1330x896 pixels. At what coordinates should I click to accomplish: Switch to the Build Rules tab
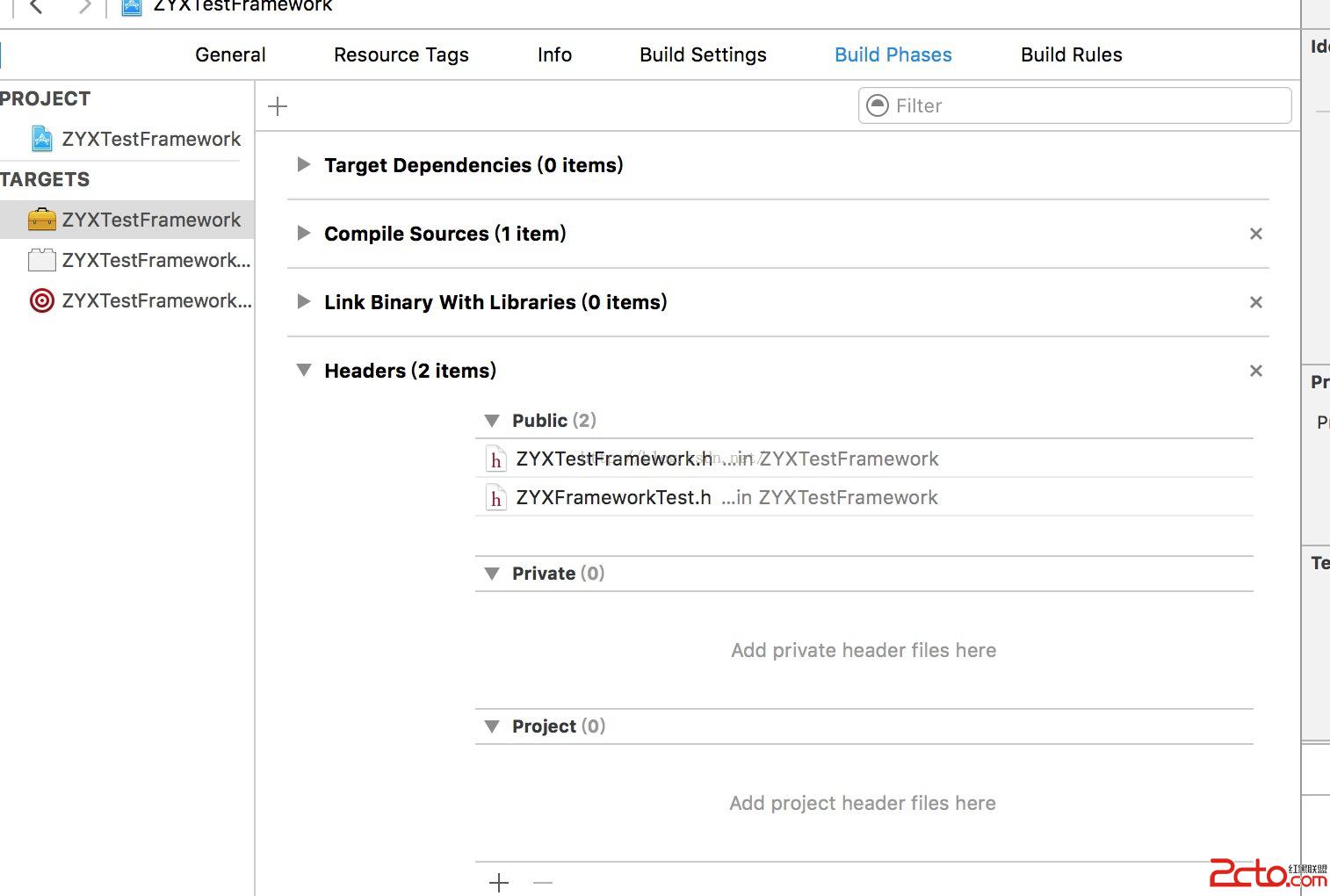point(1071,54)
